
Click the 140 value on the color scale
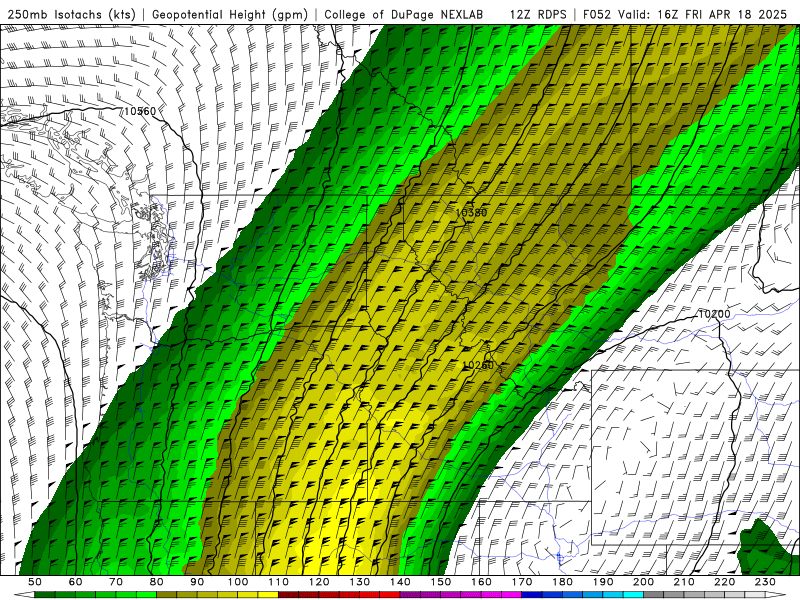400,582
